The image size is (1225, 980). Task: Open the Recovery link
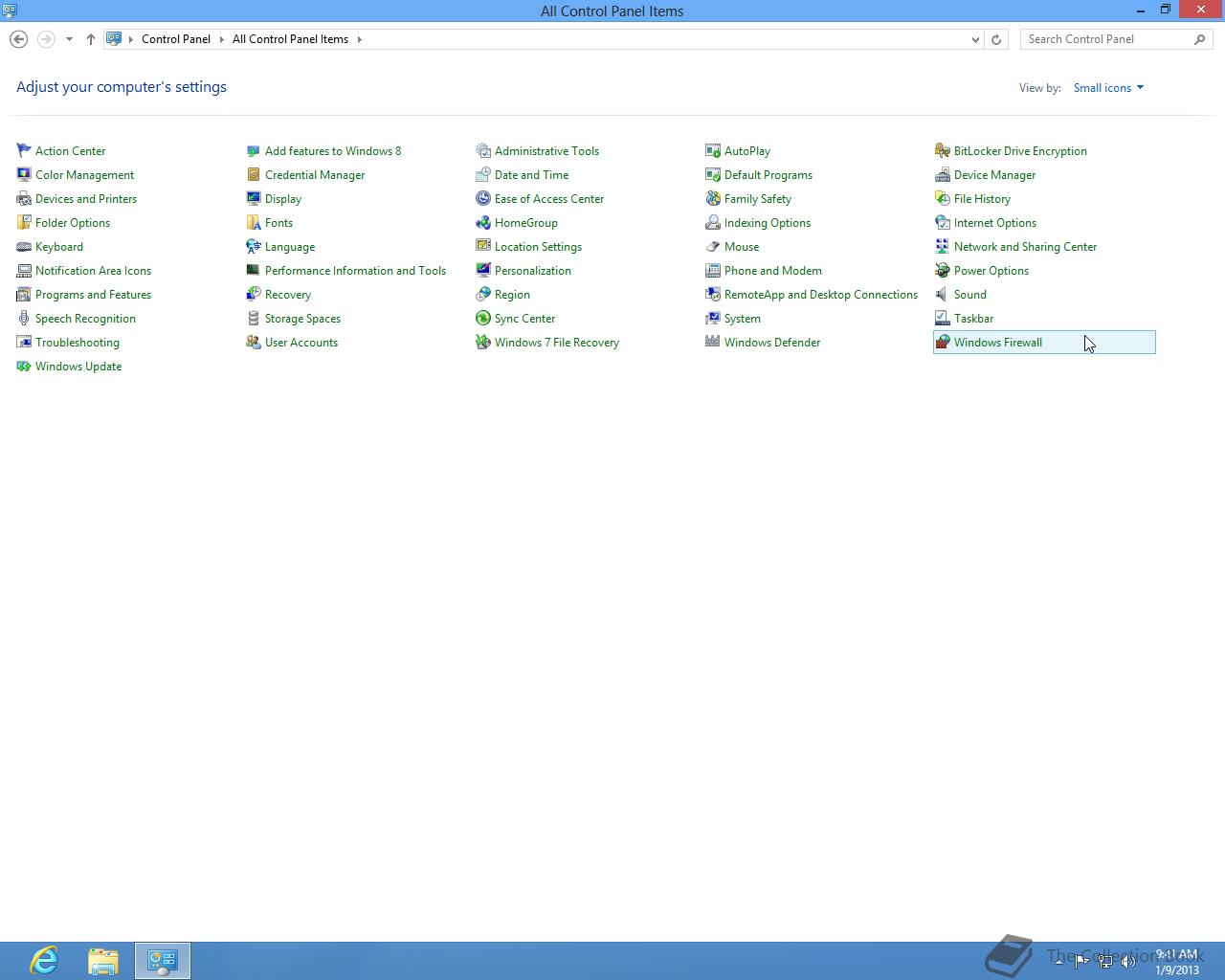pyautogui.click(x=288, y=294)
